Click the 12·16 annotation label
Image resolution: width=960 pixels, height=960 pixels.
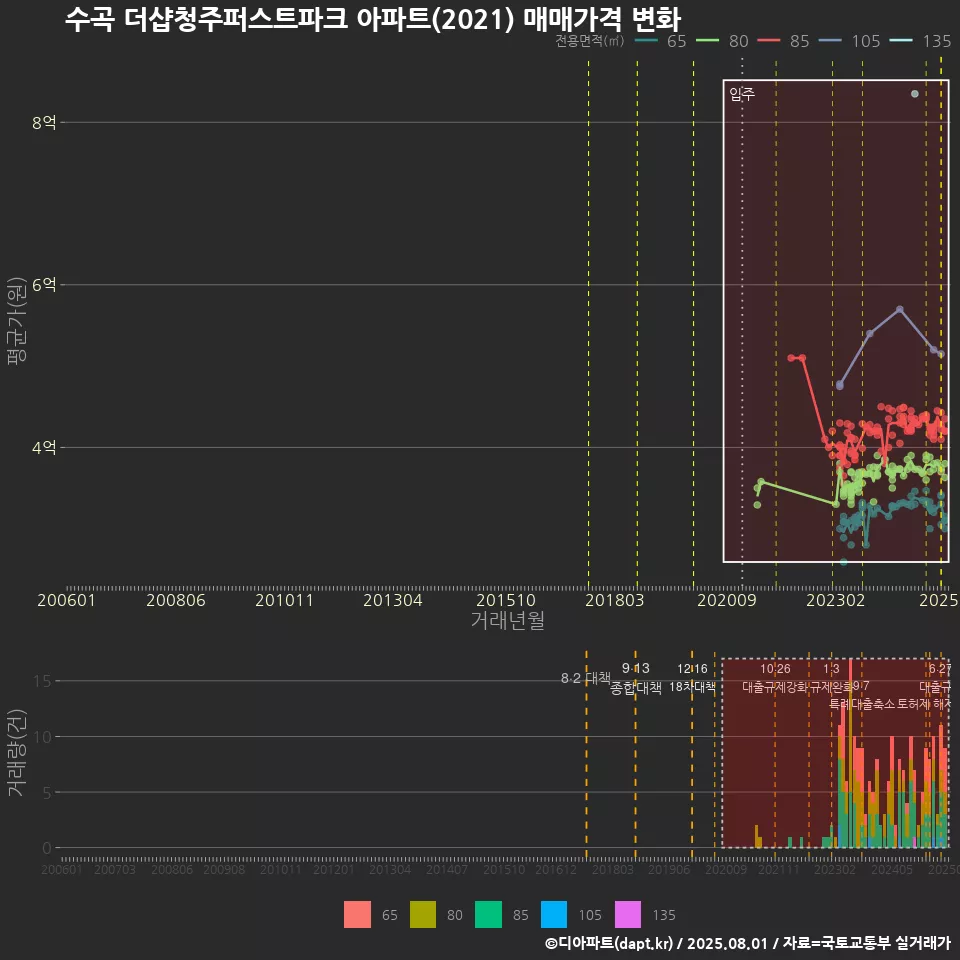point(692,669)
